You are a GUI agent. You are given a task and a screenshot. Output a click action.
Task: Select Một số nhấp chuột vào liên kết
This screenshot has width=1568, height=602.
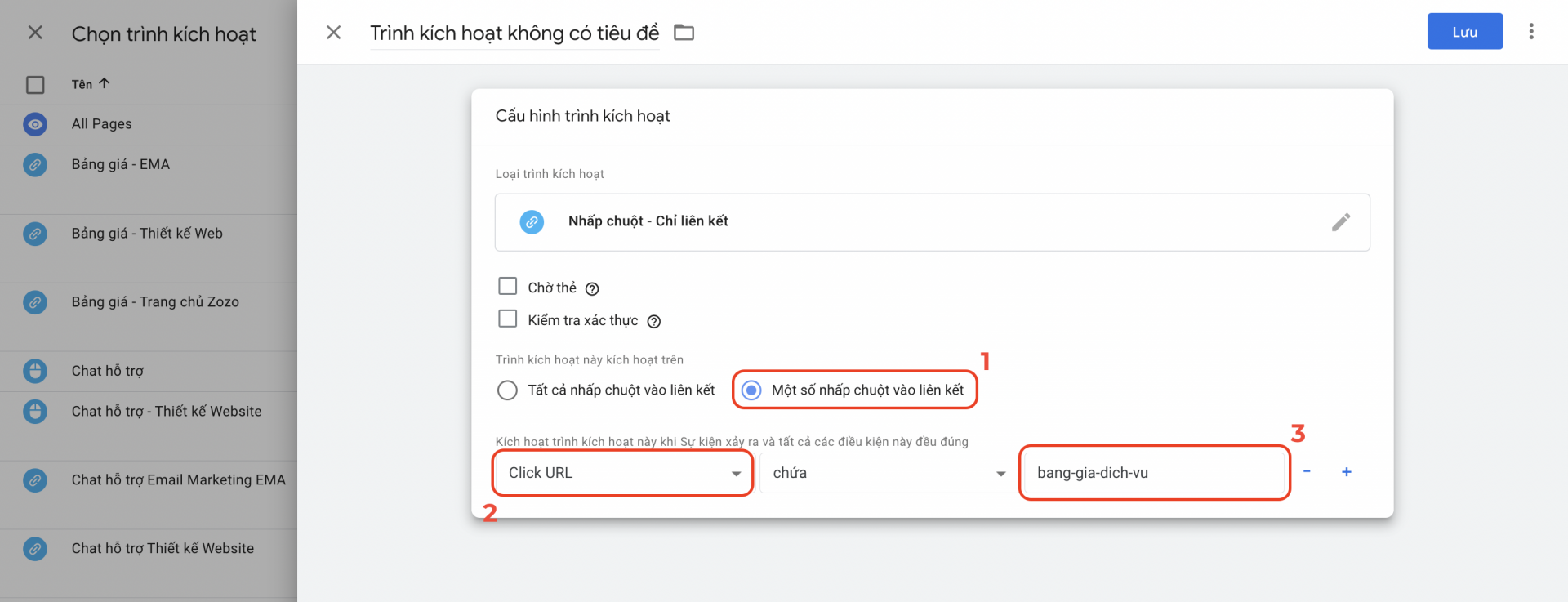tap(751, 390)
